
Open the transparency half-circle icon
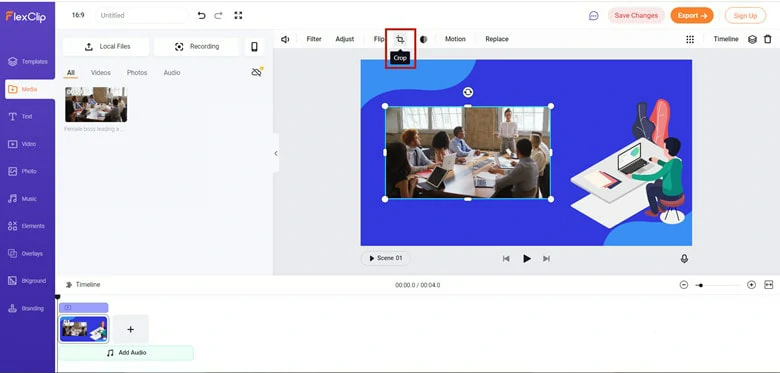tap(423, 39)
